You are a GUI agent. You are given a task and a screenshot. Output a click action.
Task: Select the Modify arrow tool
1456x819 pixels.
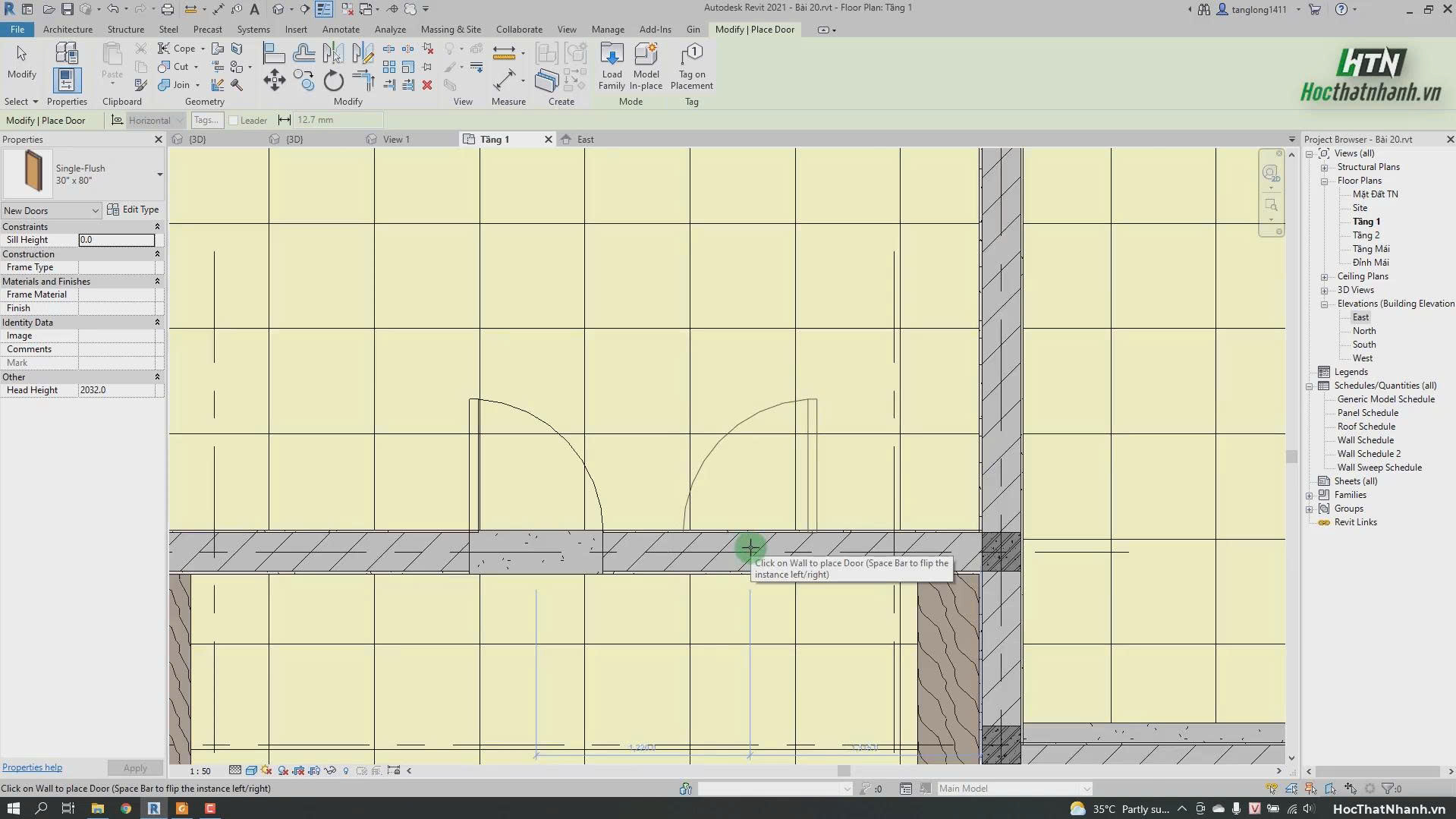(x=21, y=61)
